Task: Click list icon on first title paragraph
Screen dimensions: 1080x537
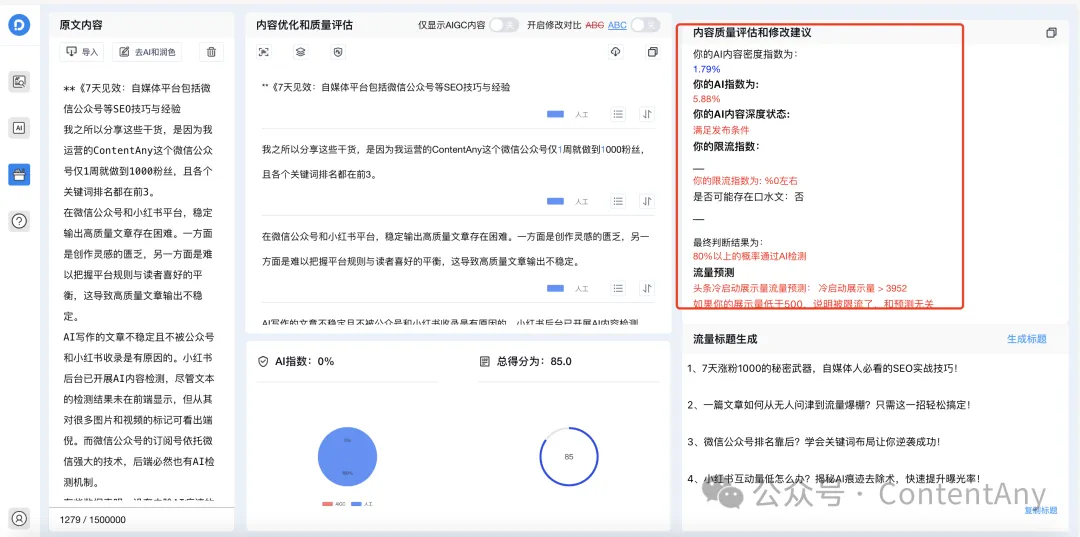Action: pyautogui.click(x=619, y=114)
